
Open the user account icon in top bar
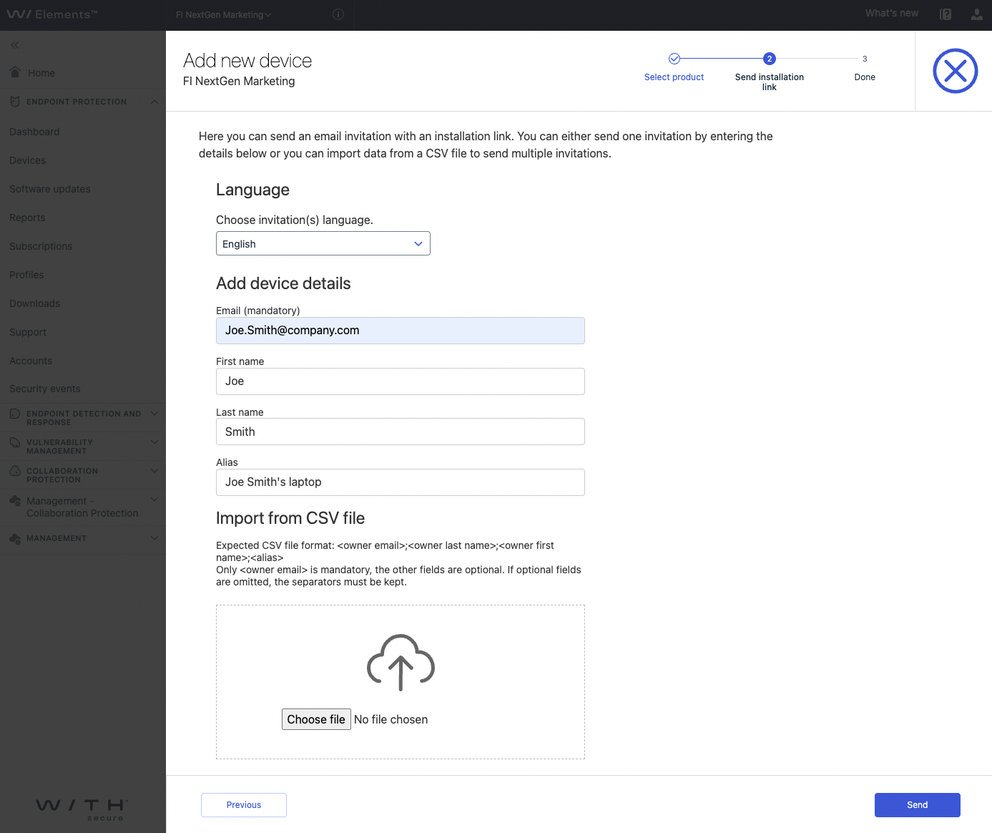point(976,14)
